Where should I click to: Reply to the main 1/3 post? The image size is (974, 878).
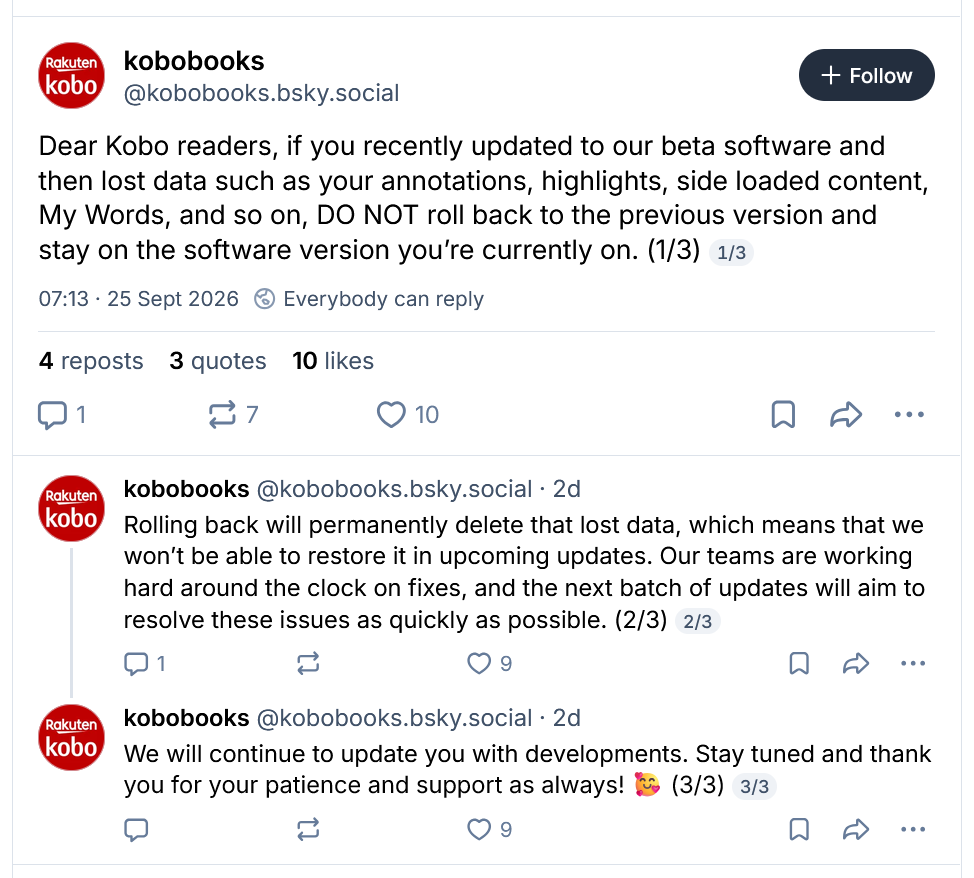pos(61,414)
